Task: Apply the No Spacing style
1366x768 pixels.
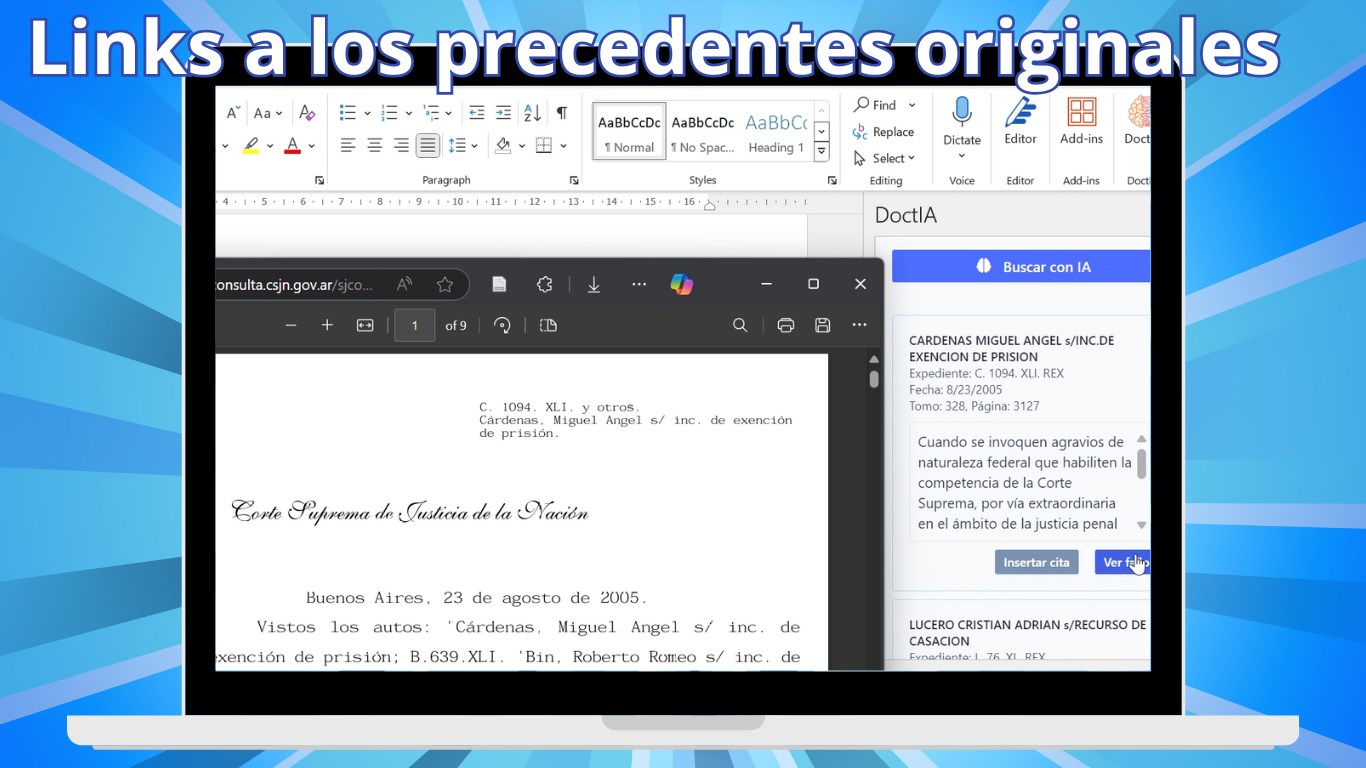Action: [702, 132]
